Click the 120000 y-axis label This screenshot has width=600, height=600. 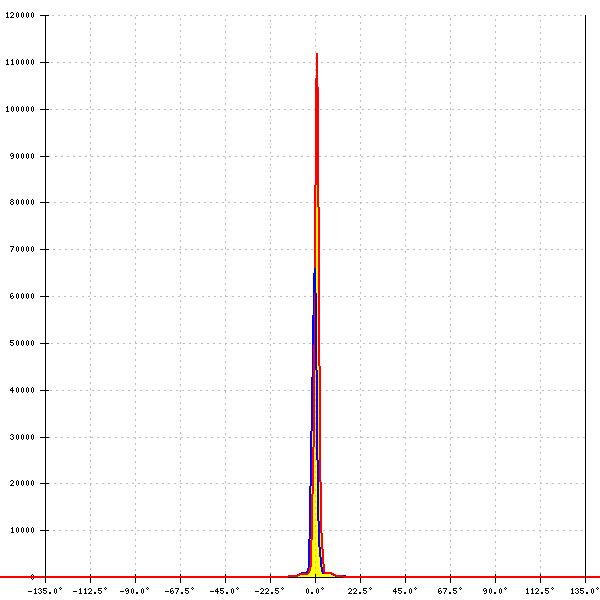pyautogui.click(x=20, y=15)
